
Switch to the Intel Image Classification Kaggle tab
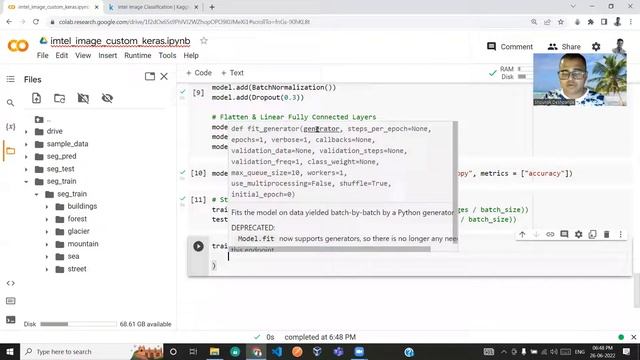[152, 7]
